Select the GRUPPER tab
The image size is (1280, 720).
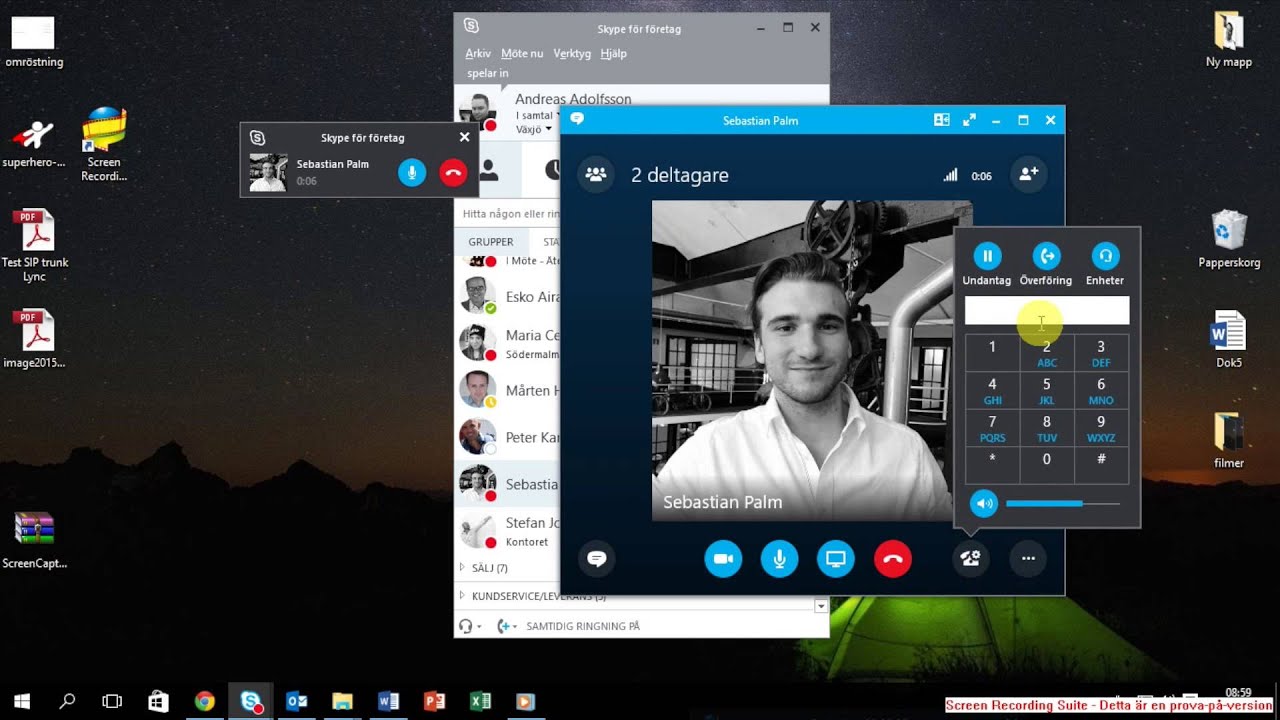click(x=491, y=242)
